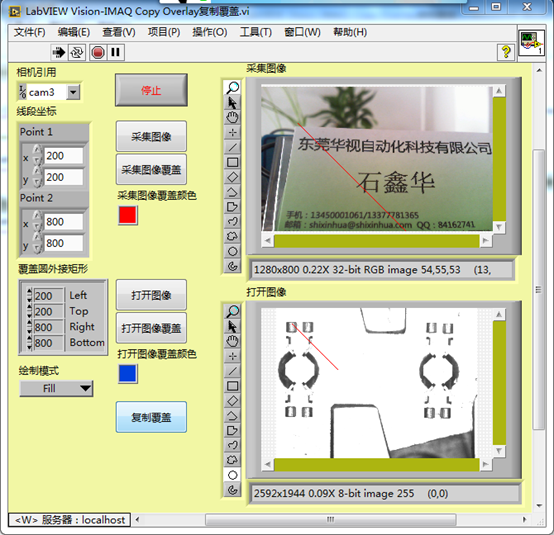Open the blue 打开图像覆盖颜色 color box
The height and width of the screenshot is (535, 554).
click(x=128, y=374)
